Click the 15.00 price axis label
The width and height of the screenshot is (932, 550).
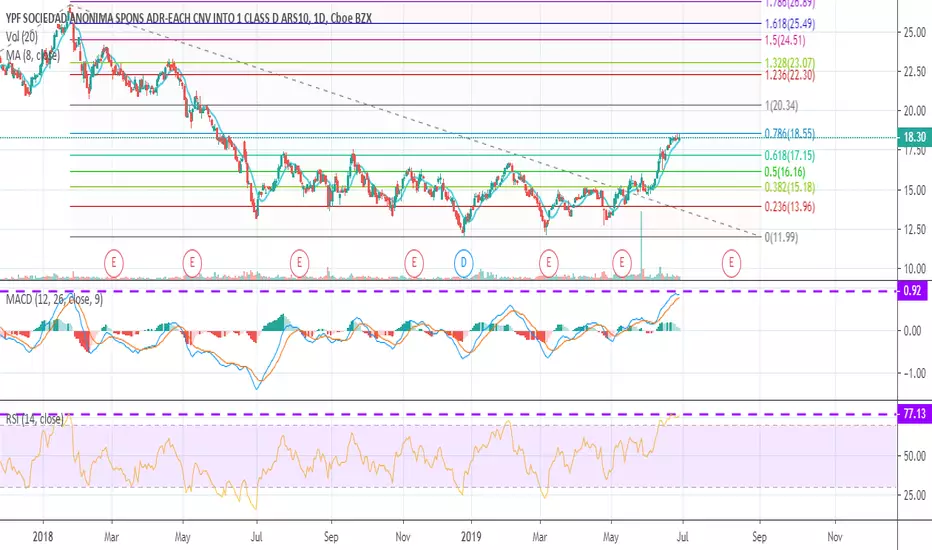pos(914,190)
